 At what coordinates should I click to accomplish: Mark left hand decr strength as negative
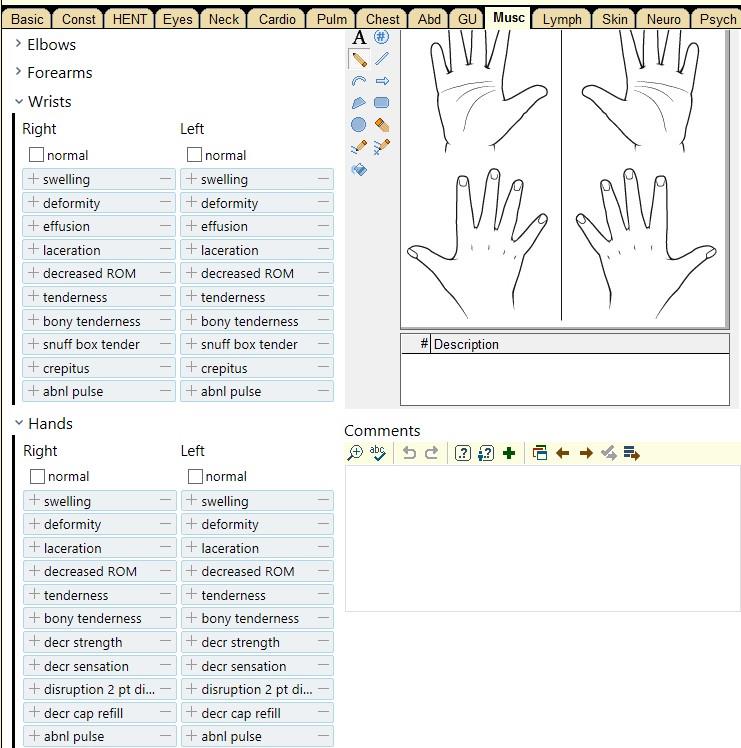click(x=323, y=642)
